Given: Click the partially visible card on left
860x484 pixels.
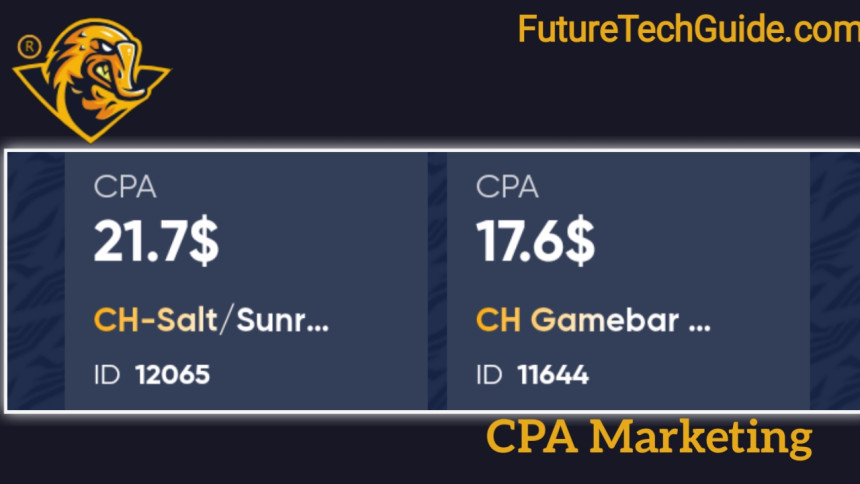Looking at the screenshot, I should 36,281.
